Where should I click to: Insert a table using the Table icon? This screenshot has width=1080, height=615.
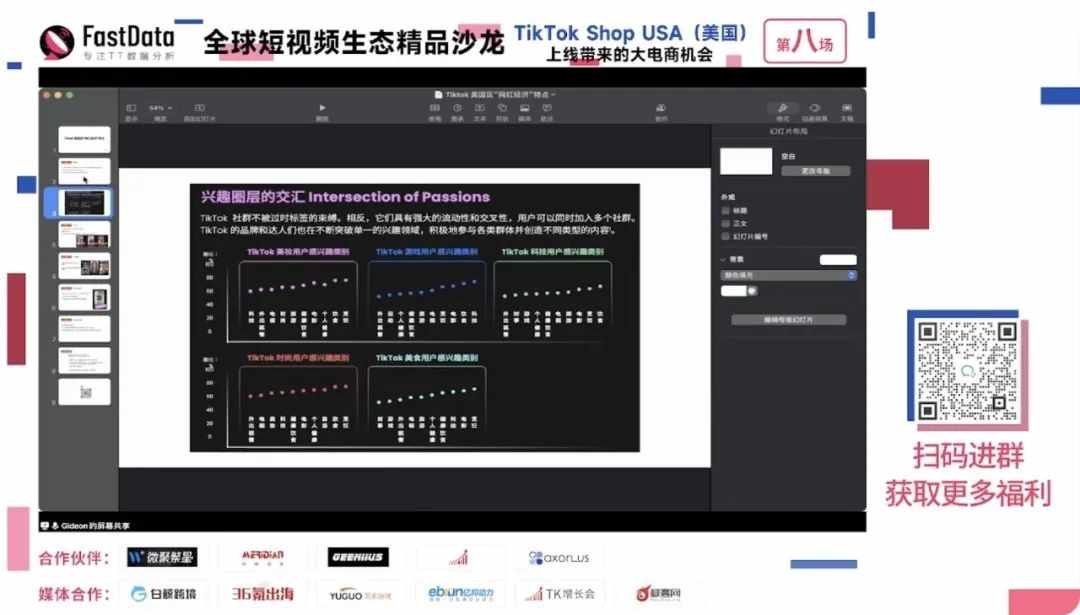click(435, 108)
